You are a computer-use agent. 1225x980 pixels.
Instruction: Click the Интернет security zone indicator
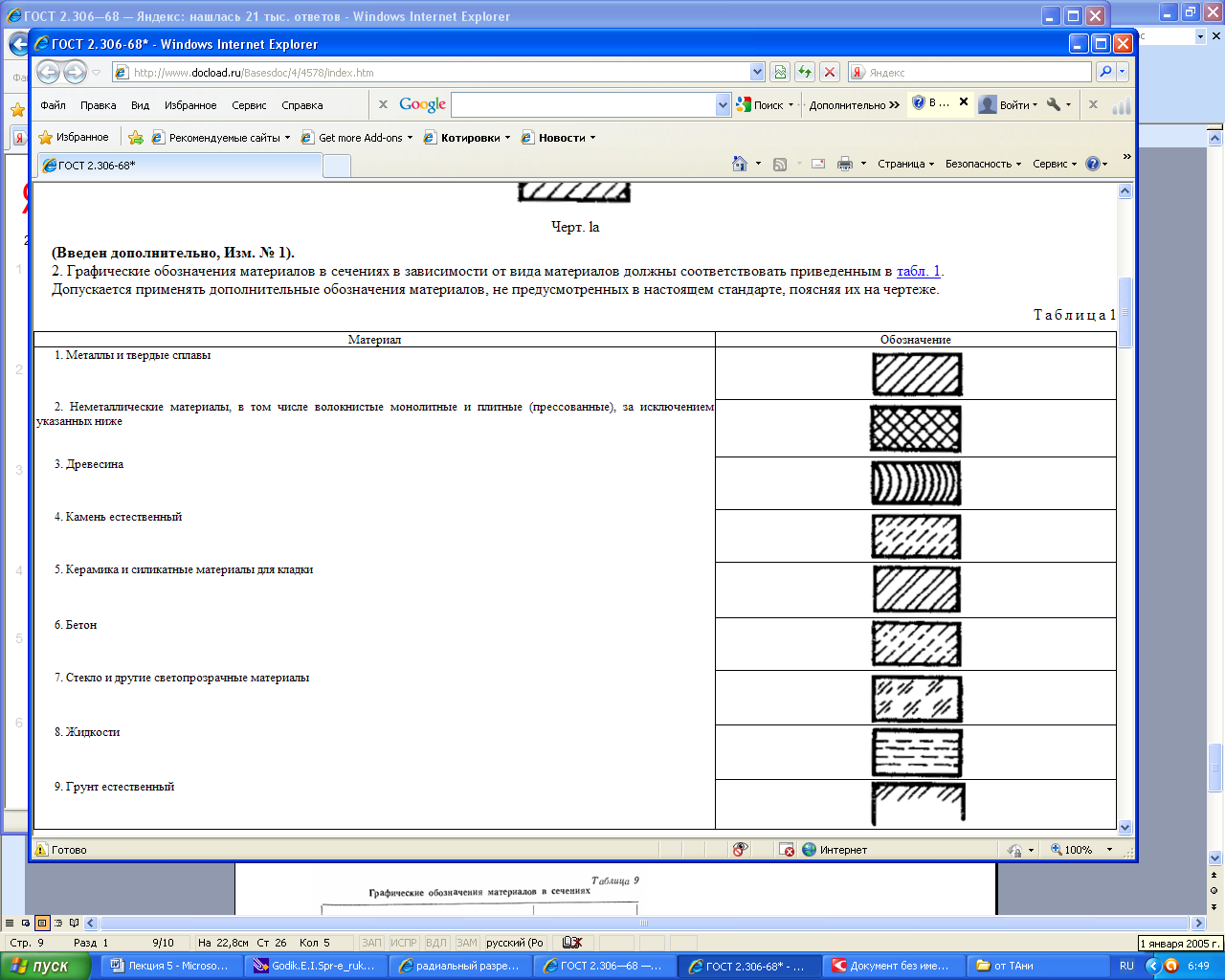pyautogui.click(x=835, y=850)
